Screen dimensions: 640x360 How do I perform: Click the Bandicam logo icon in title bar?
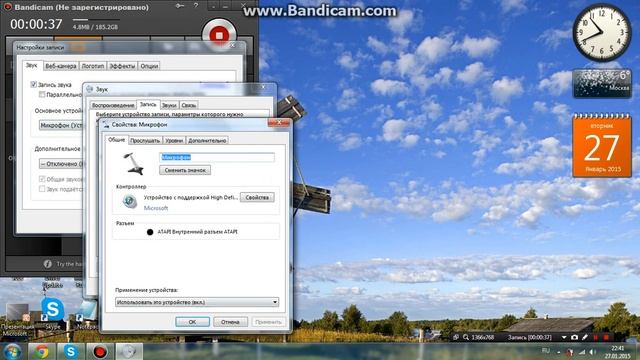(7, 7)
